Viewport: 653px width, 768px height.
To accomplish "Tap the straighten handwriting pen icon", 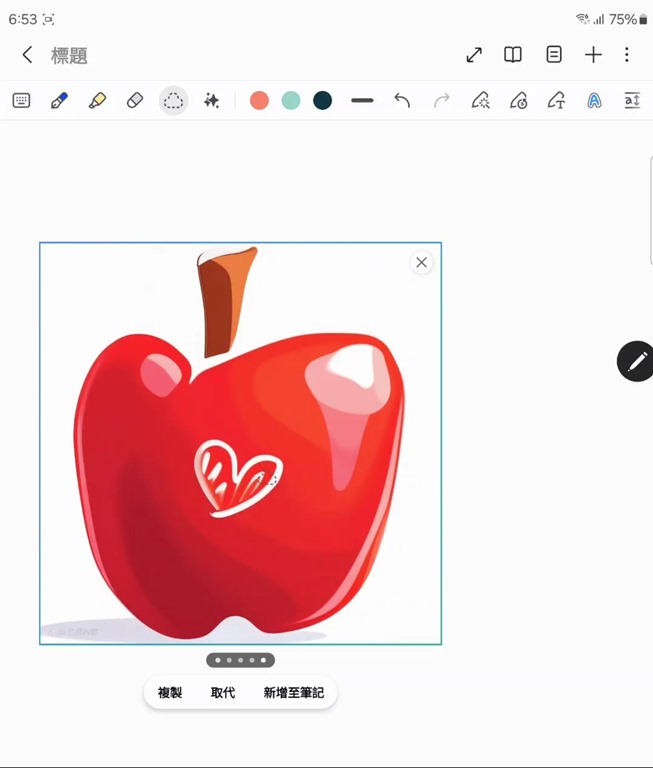I will tap(481, 100).
